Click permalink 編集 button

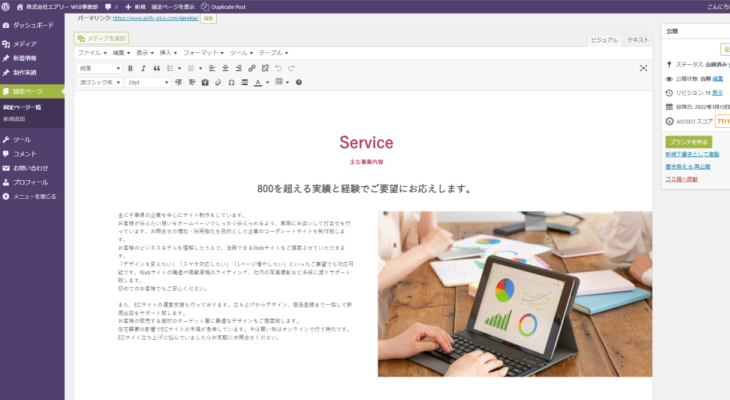pyautogui.click(x=208, y=18)
